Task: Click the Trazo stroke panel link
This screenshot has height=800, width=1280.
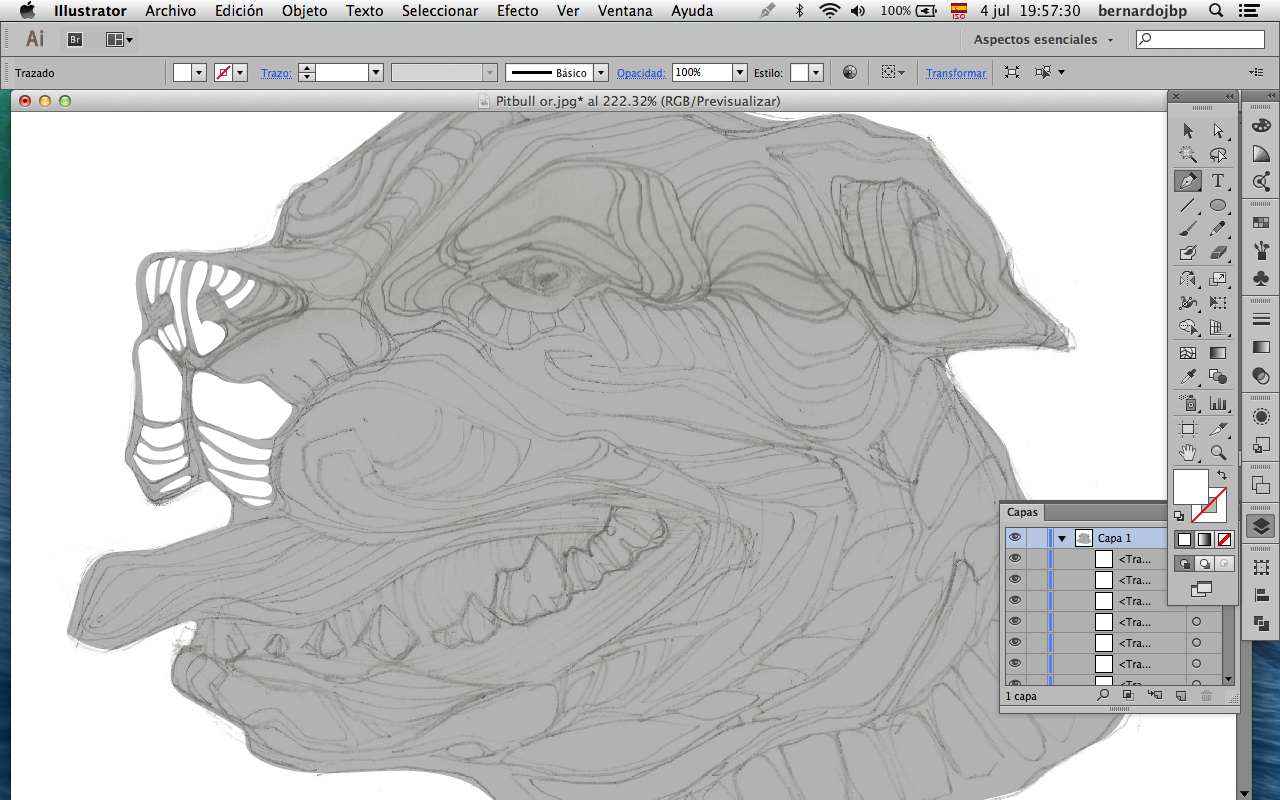Action: click(276, 73)
